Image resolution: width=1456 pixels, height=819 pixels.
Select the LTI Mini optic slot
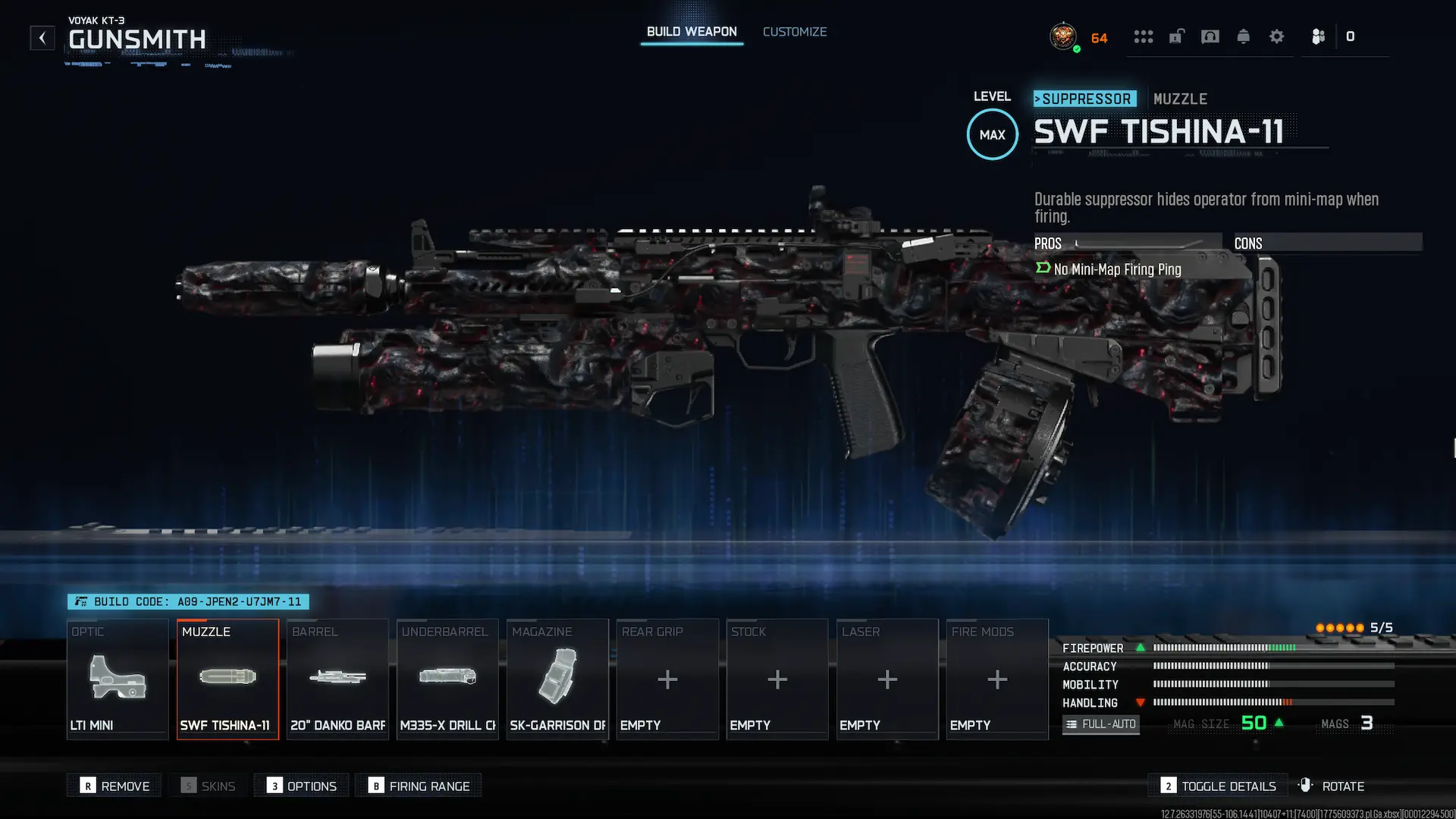coord(118,679)
